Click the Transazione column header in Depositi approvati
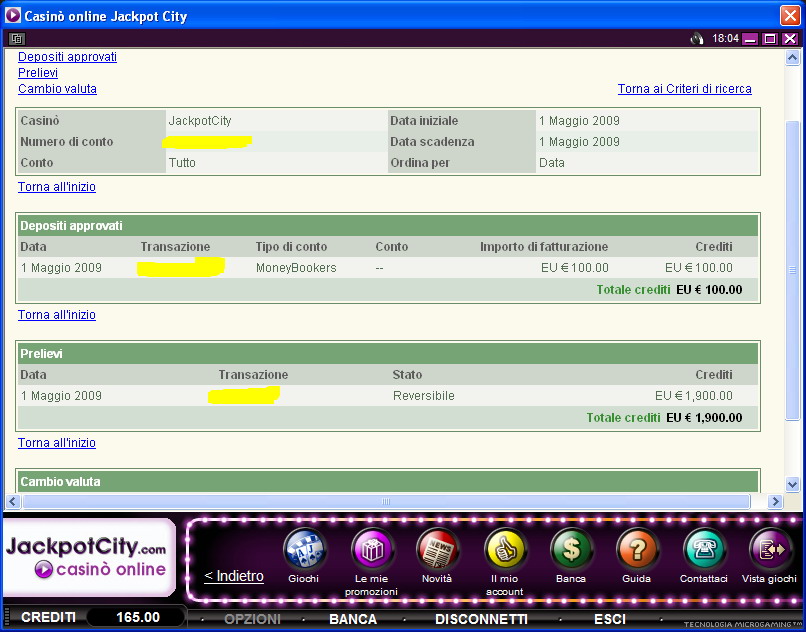This screenshot has width=806, height=632. (x=175, y=247)
